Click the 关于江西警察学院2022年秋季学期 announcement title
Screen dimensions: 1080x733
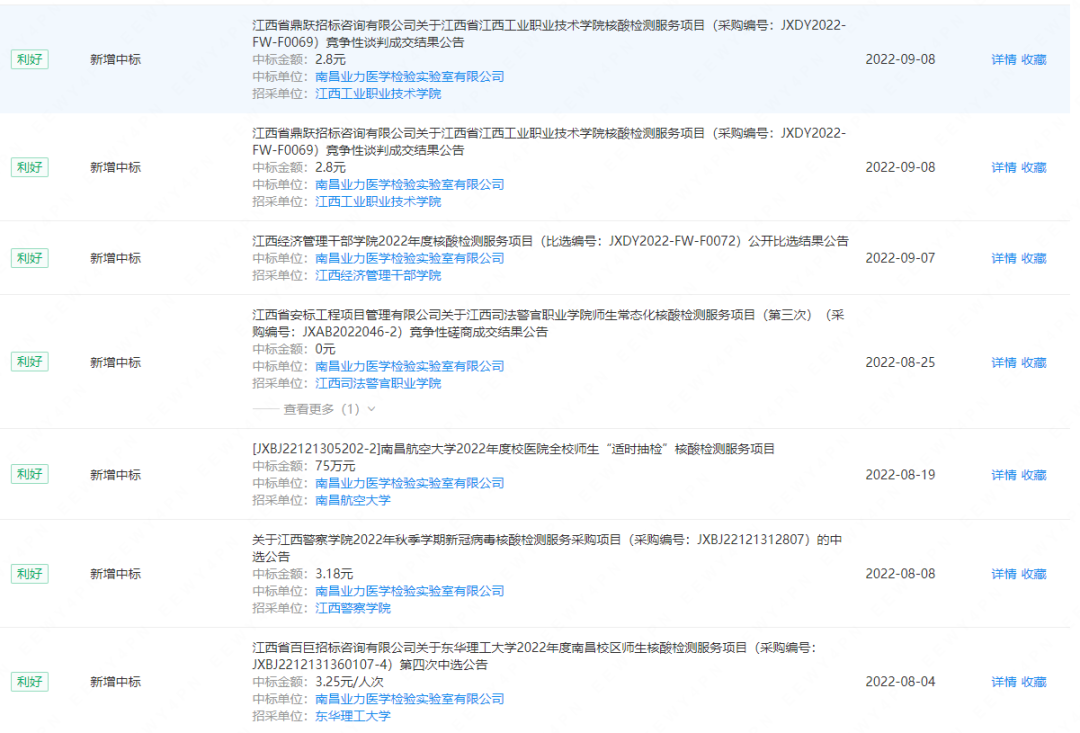[x=547, y=548]
